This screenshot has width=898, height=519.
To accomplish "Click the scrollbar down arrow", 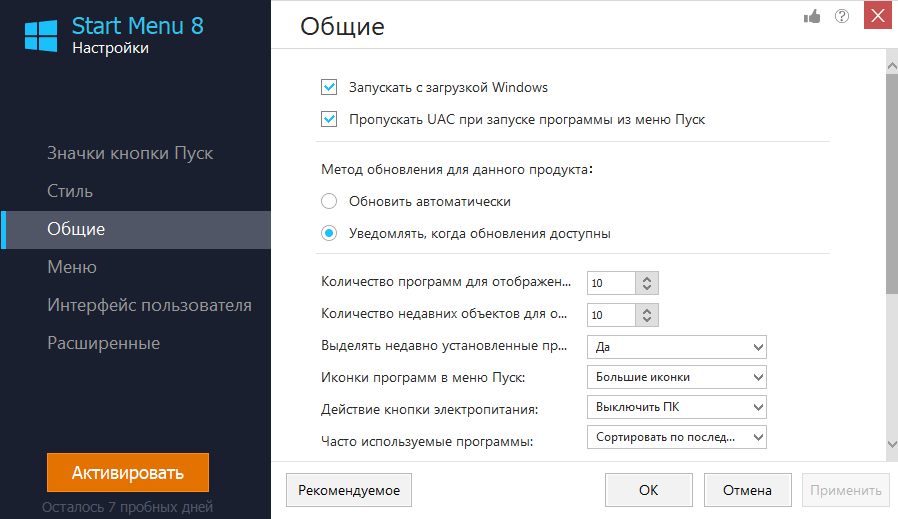I will pos(892,444).
